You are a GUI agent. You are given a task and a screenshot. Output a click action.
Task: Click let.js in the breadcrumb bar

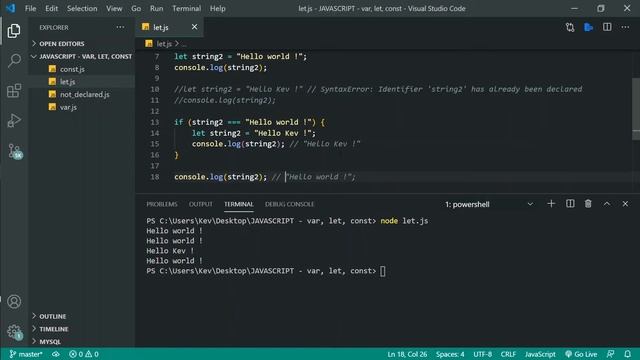point(164,44)
